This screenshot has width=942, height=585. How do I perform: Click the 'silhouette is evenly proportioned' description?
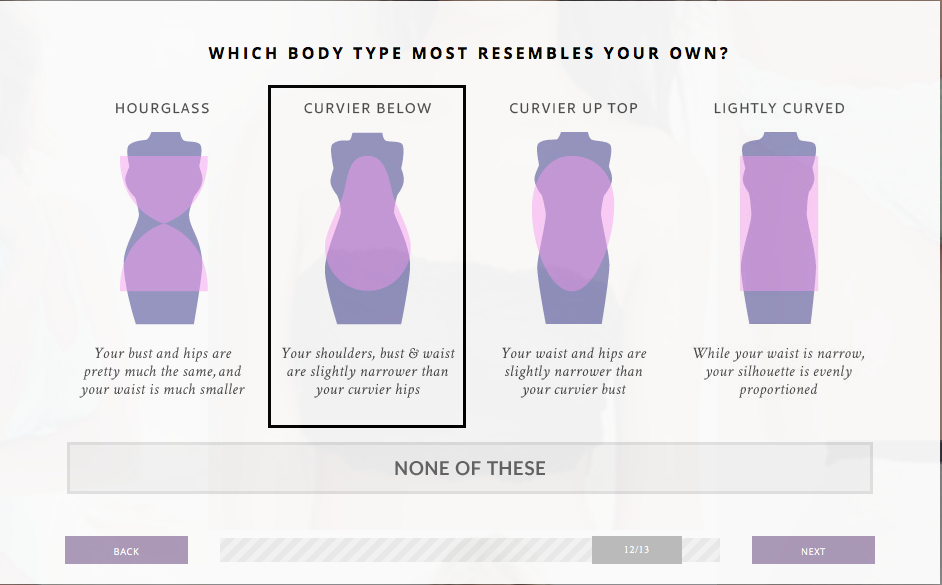(779, 371)
